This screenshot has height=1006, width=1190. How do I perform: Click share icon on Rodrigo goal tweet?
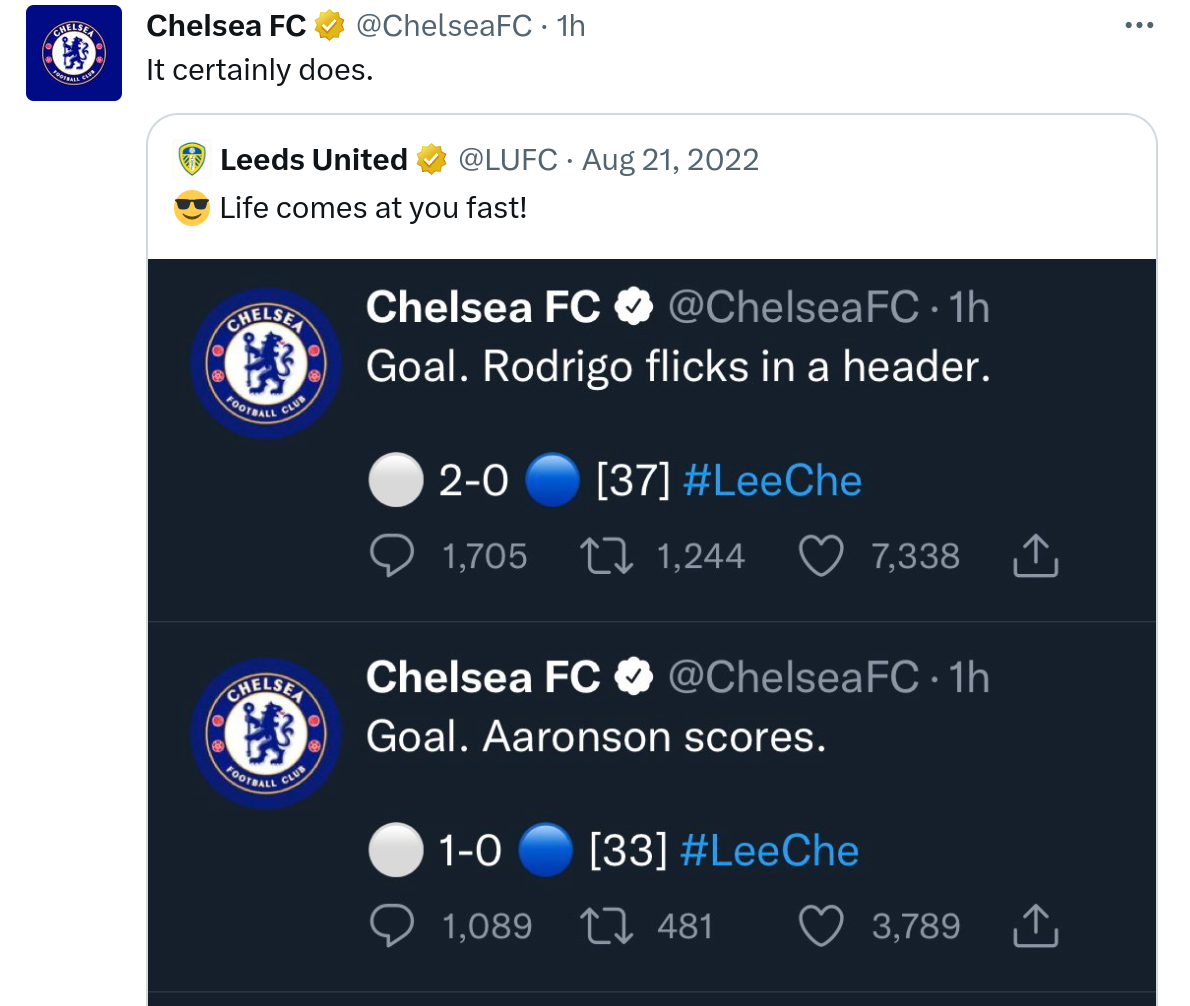click(x=1035, y=556)
